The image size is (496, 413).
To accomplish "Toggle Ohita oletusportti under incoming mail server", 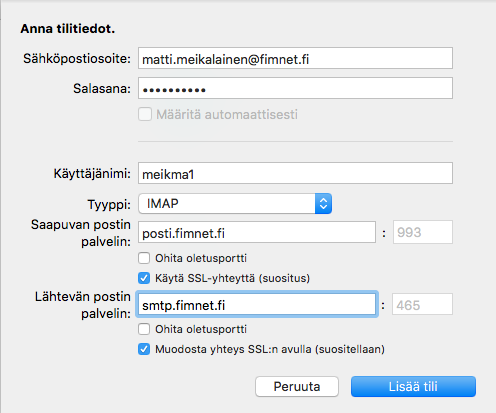I will (144, 258).
